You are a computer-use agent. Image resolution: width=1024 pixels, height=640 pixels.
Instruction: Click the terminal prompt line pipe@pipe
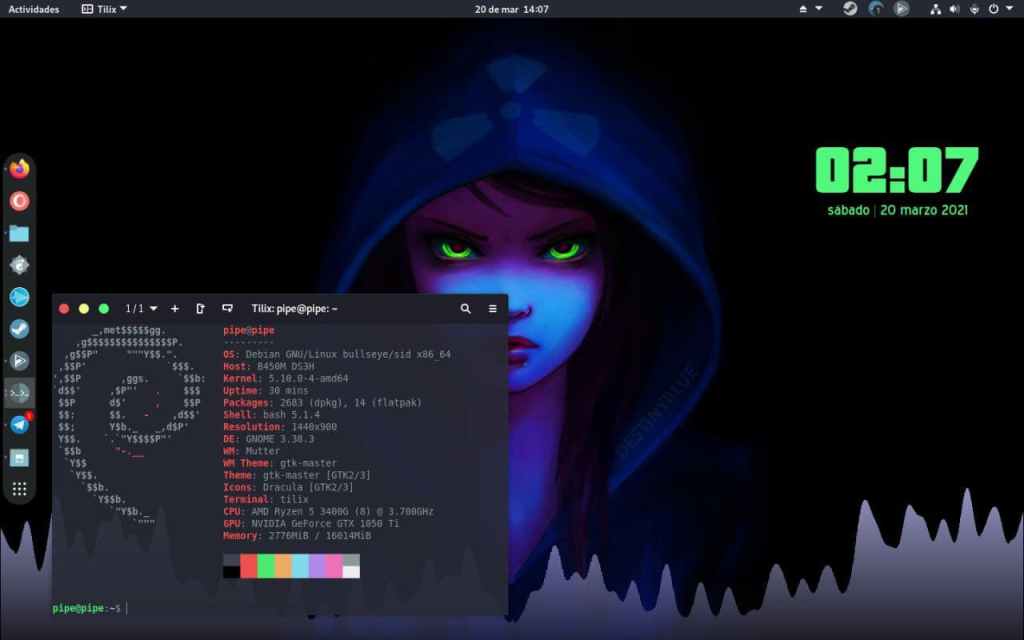click(87, 608)
